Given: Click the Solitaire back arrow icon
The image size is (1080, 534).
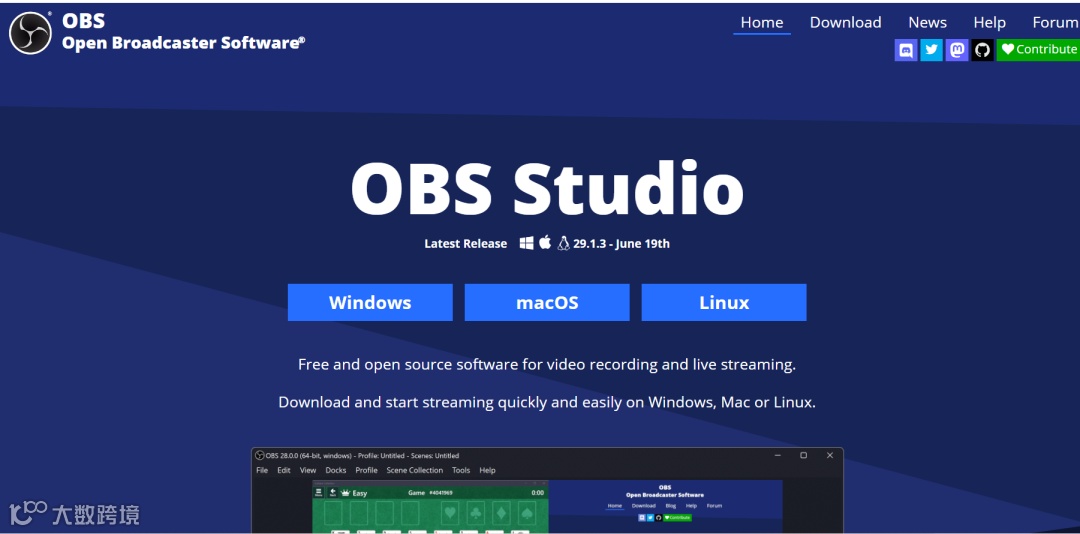Looking at the screenshot, I should click(333, 493).
